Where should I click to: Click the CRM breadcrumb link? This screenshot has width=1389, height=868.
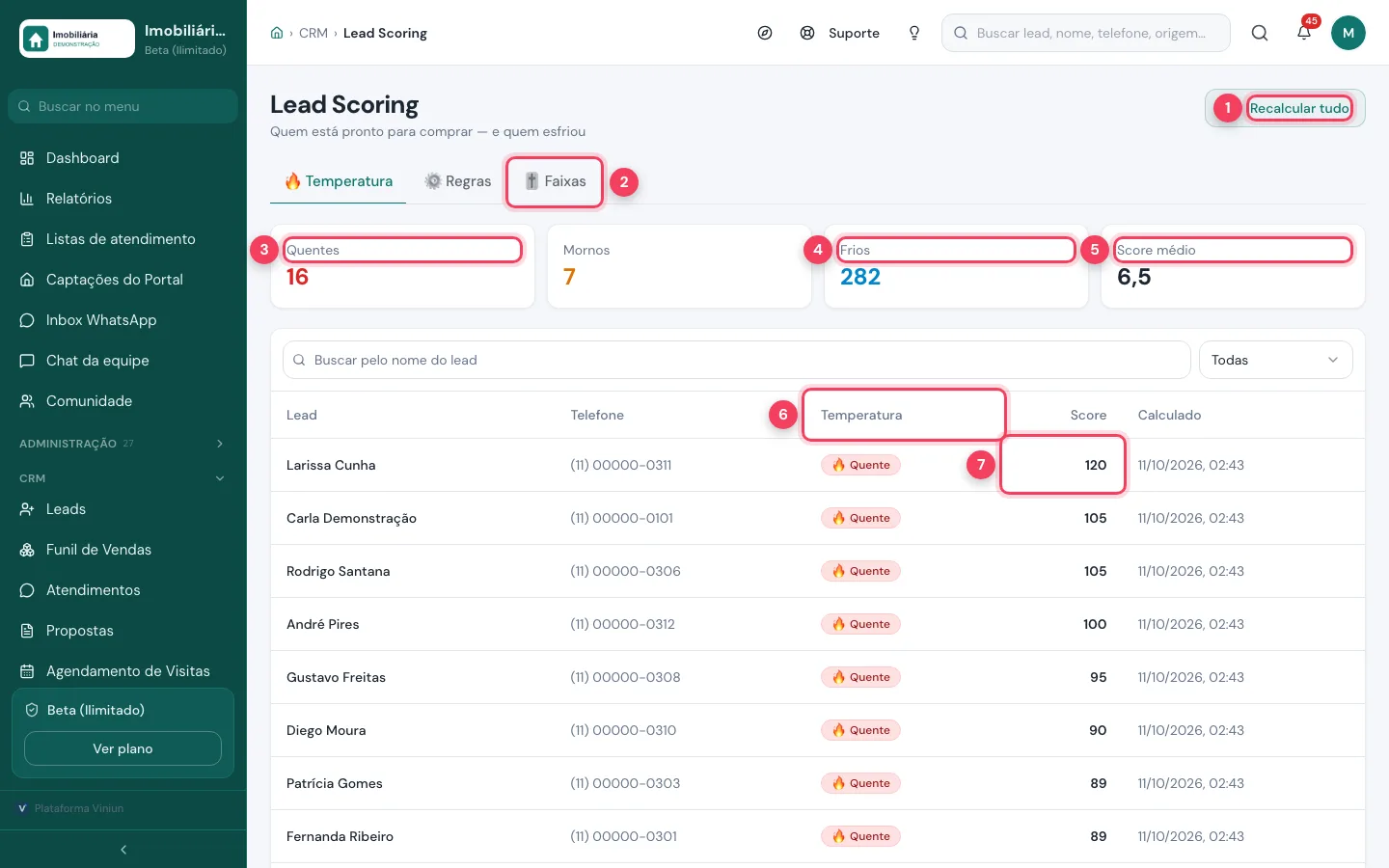[x=313, y=33]
